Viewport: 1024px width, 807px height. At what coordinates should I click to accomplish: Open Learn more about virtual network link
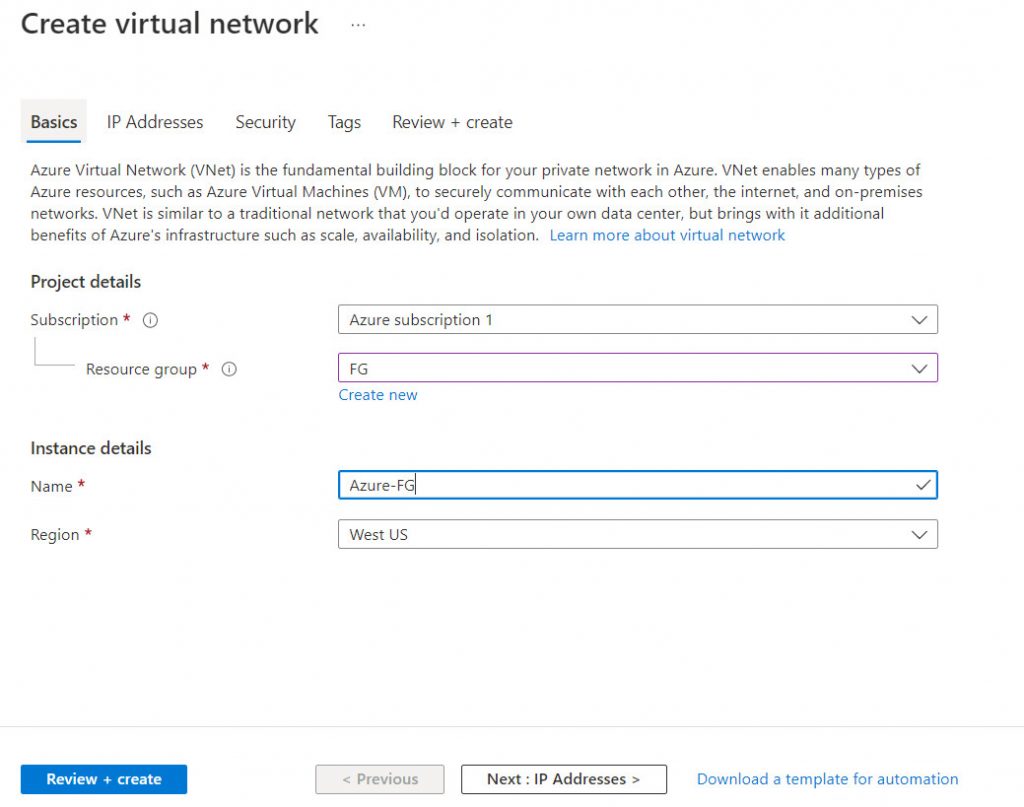point(667,235)
